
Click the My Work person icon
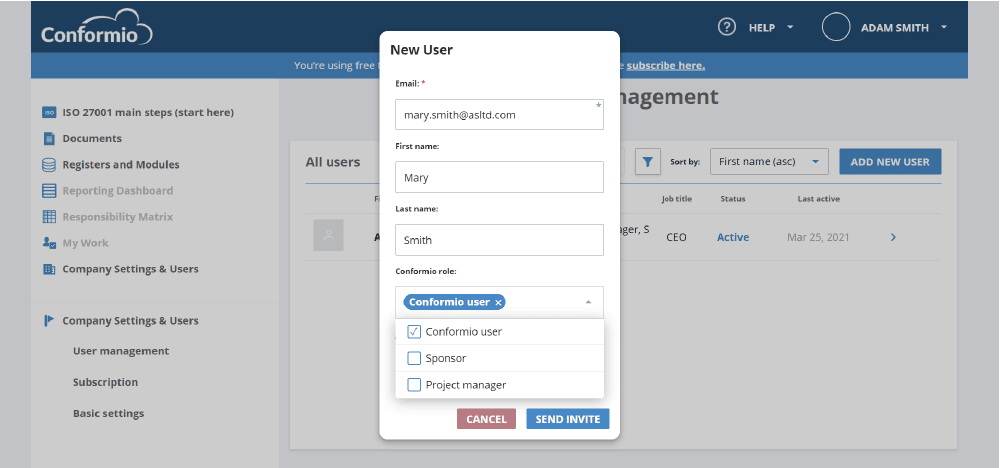click(x=49, y=243)
